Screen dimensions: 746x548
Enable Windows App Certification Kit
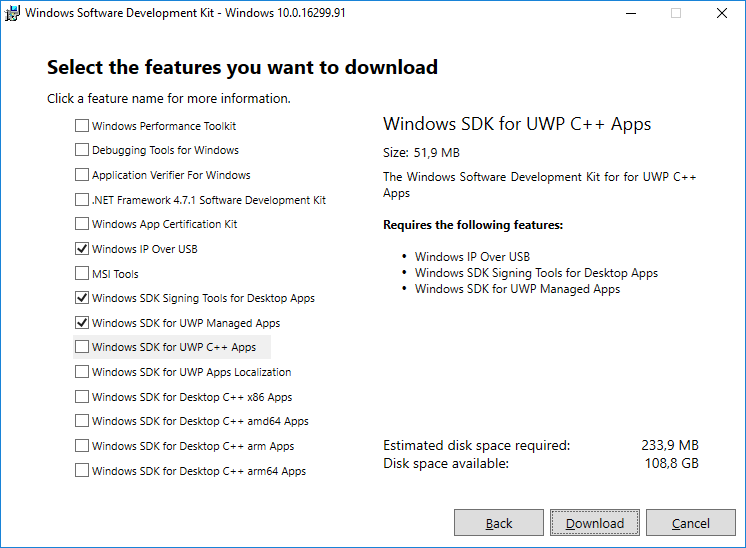click(82, 224)
